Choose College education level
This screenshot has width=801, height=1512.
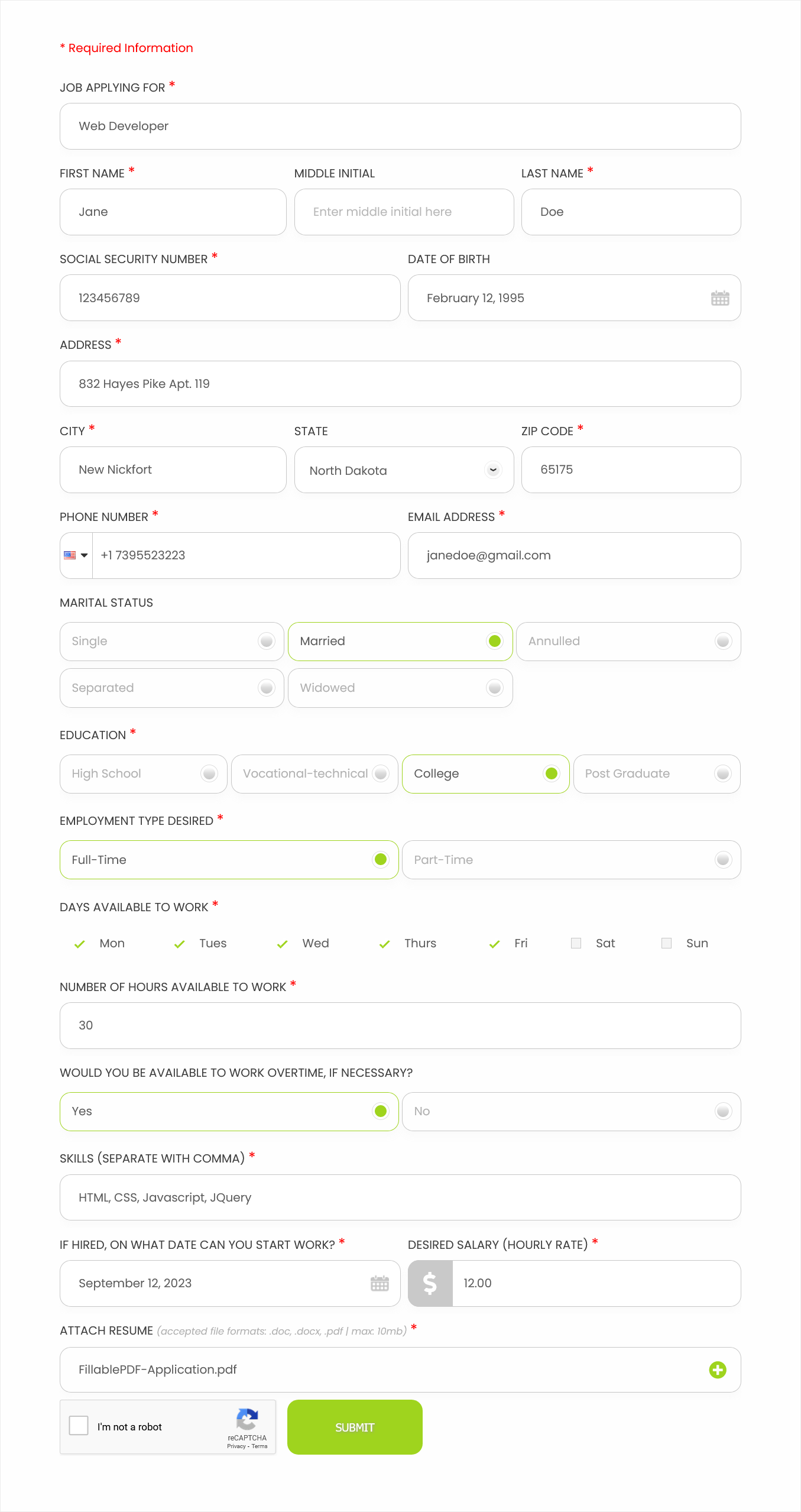pyautogui.click(x=486, y=773)
